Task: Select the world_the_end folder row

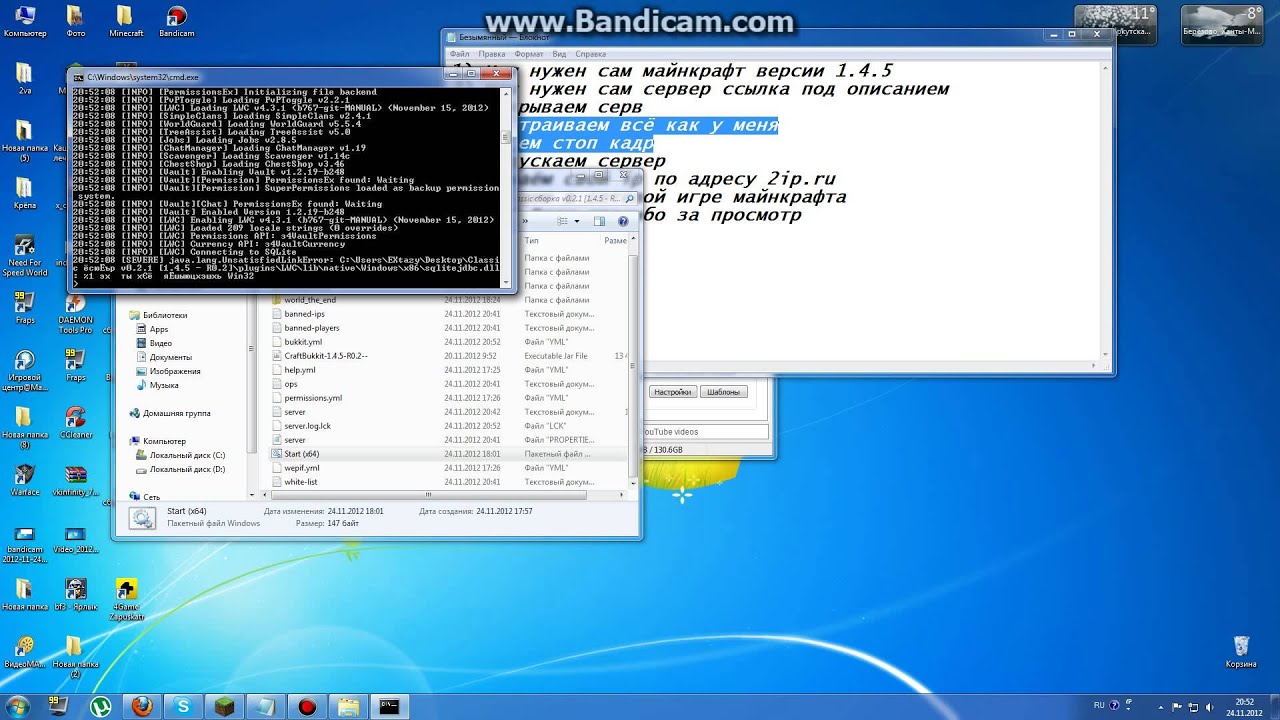Action: [x=448, y=300]
